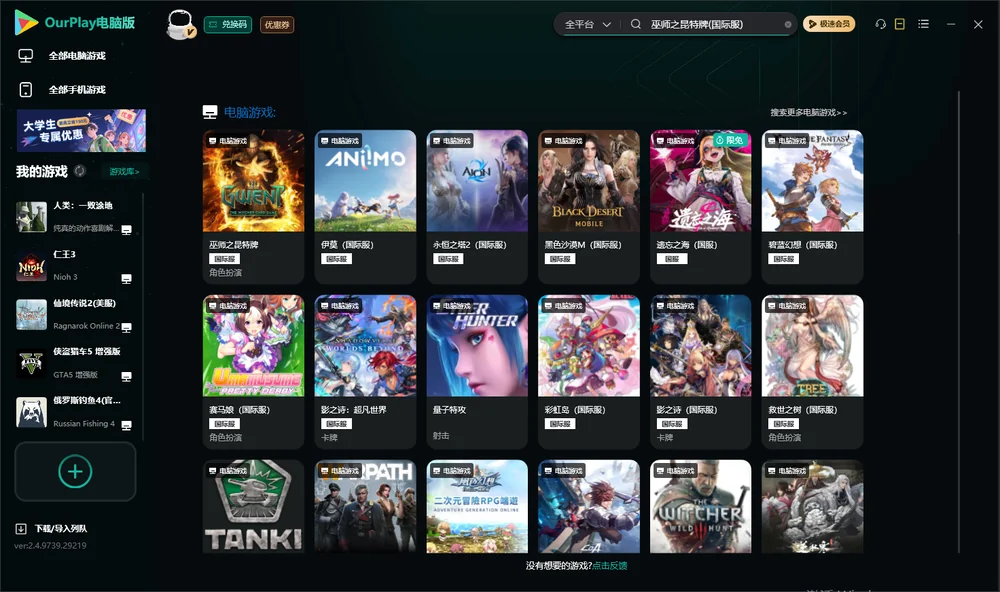Image resolution: width=1000 pixels, height=592 pixels.
Task: Click 射击 genre under 量子特攻
Action: (441, 435)
